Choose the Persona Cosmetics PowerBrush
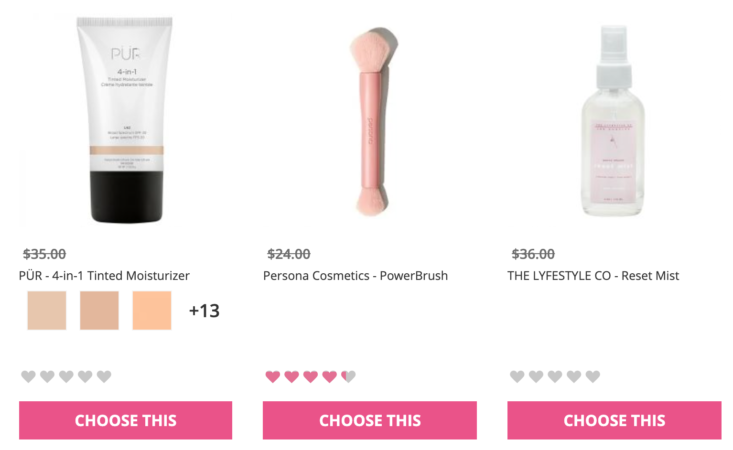Viewport: 733px width, 450px height. [x=370, y=420]
